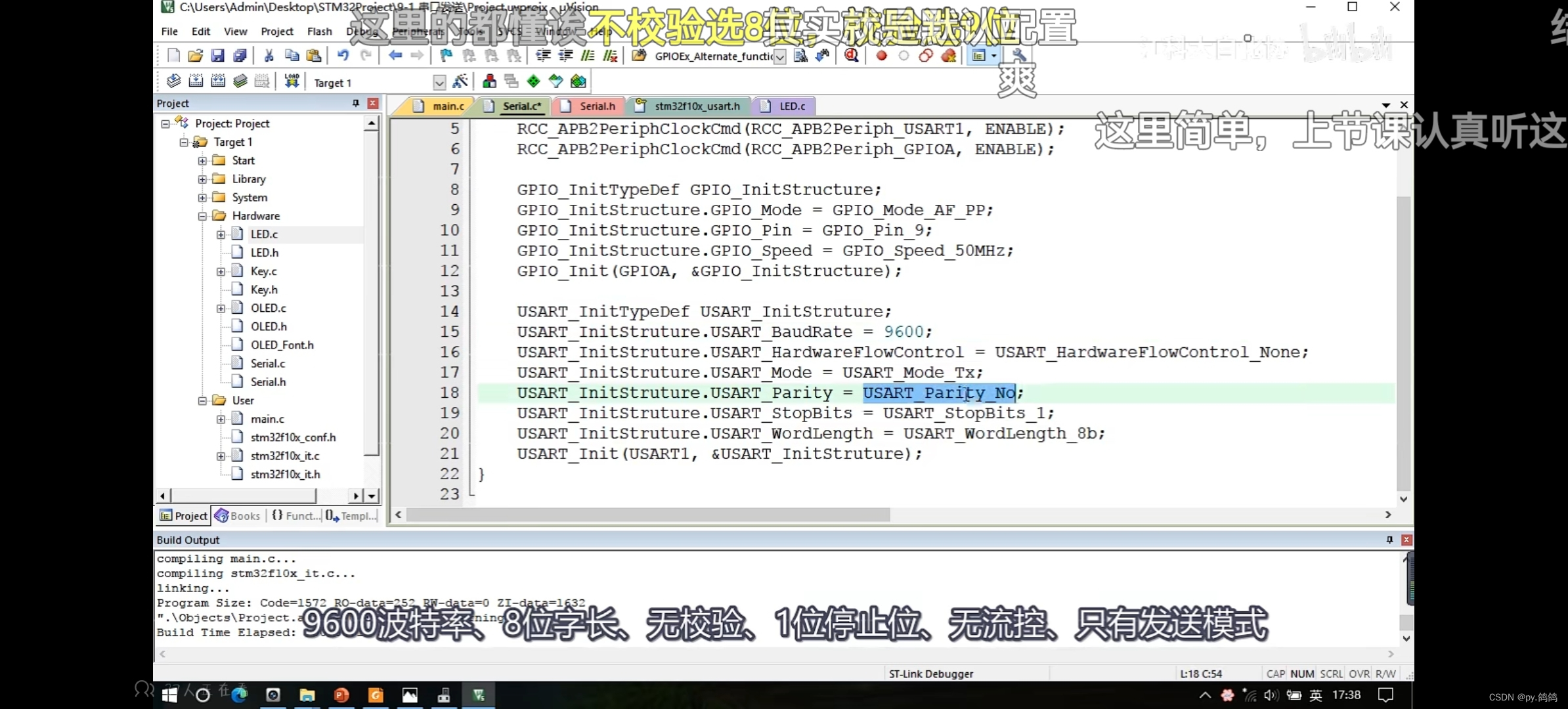Image resolution: width=1568 pixels, height=709 pixels.
Task: Click the Translate current file icon
Action: pos(173,81)
